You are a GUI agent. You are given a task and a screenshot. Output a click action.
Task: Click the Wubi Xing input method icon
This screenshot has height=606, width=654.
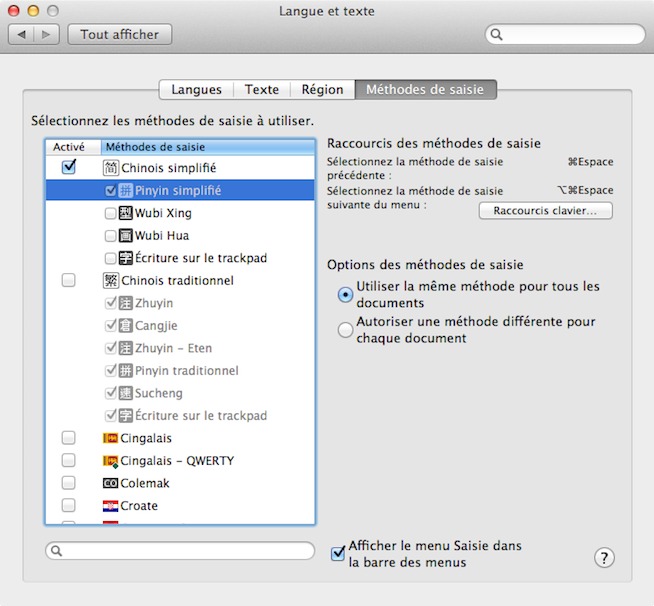[126, 213]
